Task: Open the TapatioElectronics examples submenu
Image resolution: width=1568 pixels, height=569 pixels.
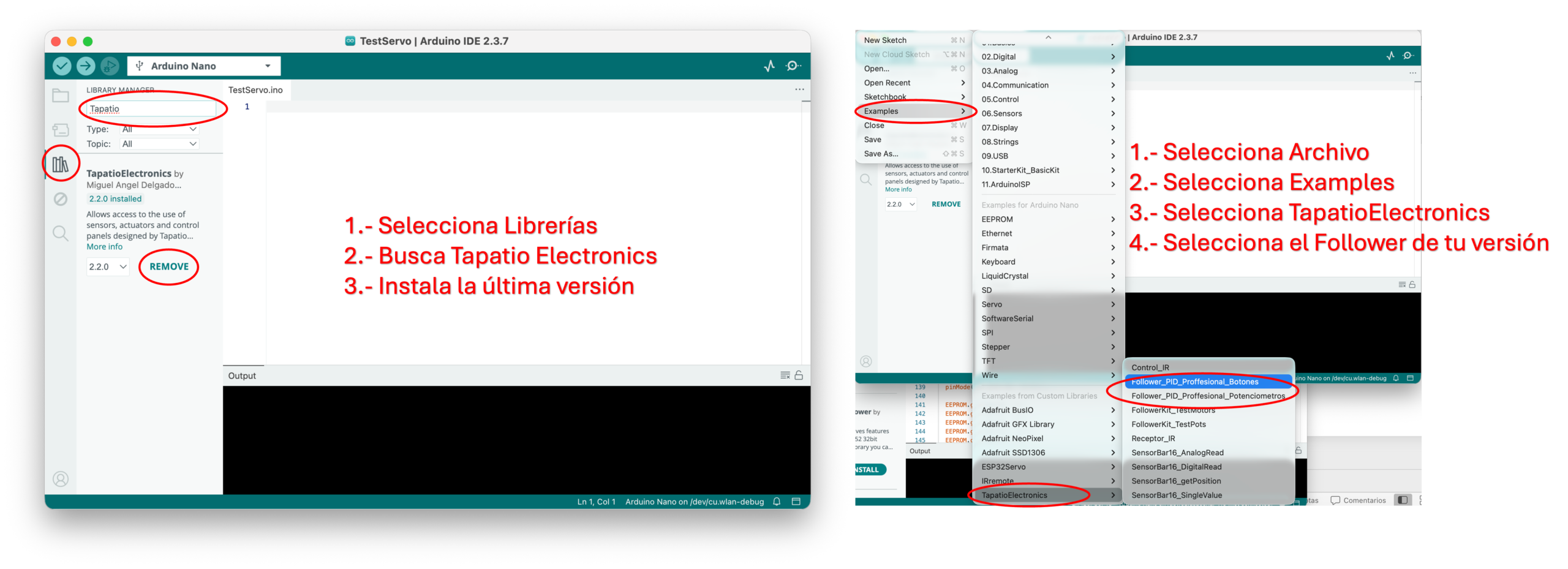Action: click(x=1047, y=495)
